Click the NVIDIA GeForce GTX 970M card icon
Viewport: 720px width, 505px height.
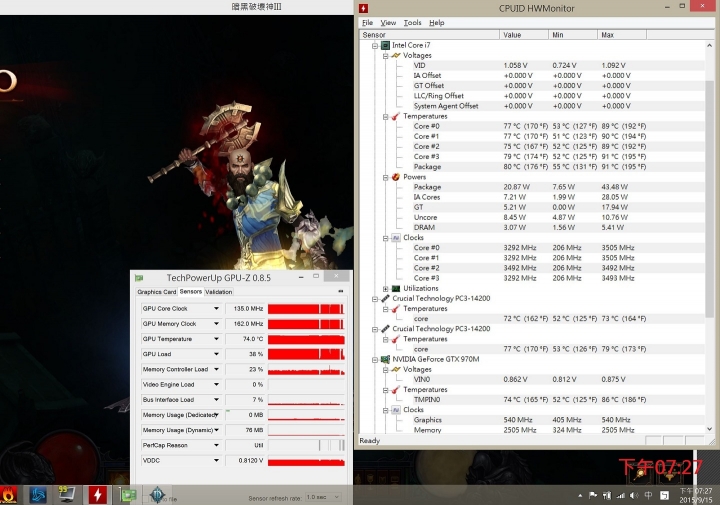385,359
